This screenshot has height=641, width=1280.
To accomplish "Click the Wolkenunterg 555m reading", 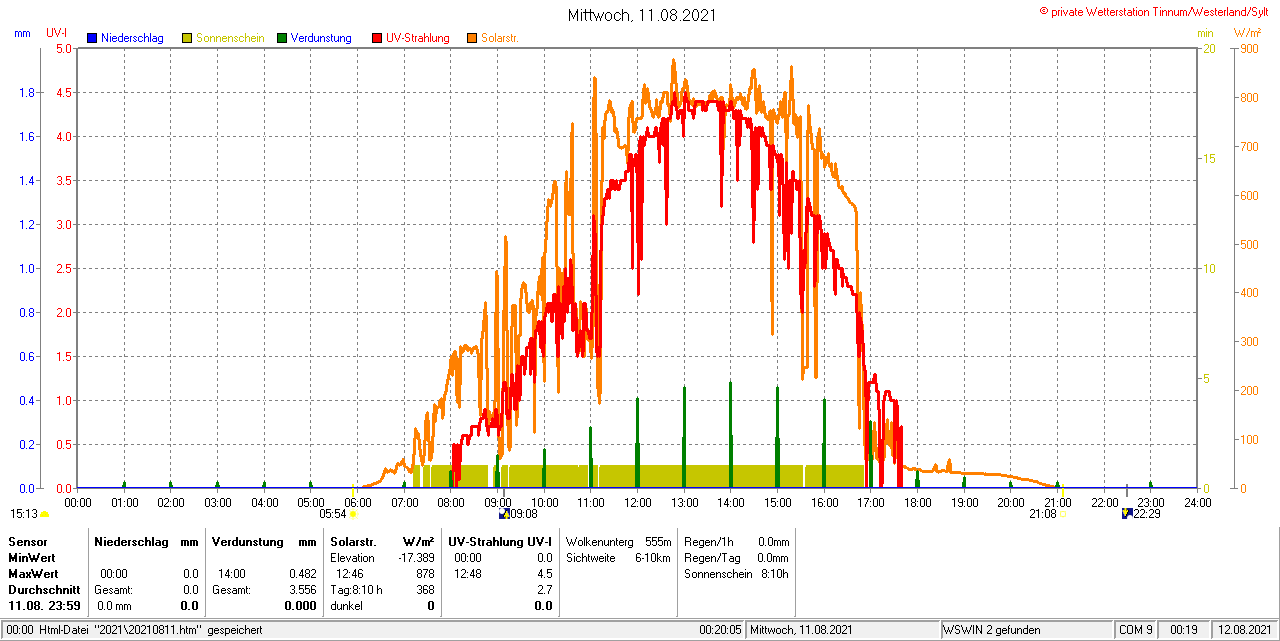I will click(x=618, y=541).
